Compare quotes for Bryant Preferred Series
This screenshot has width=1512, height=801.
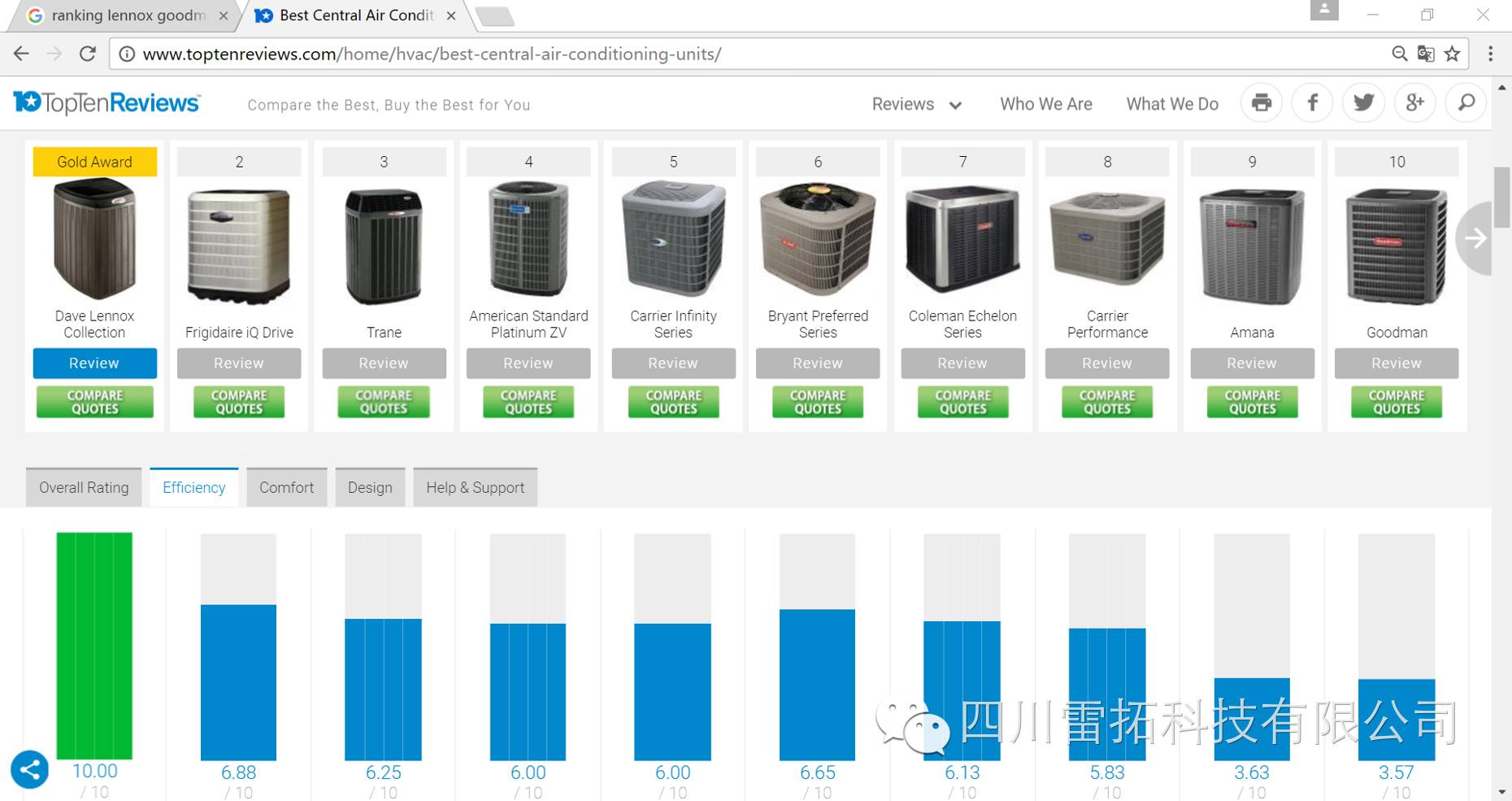(818, 402)
